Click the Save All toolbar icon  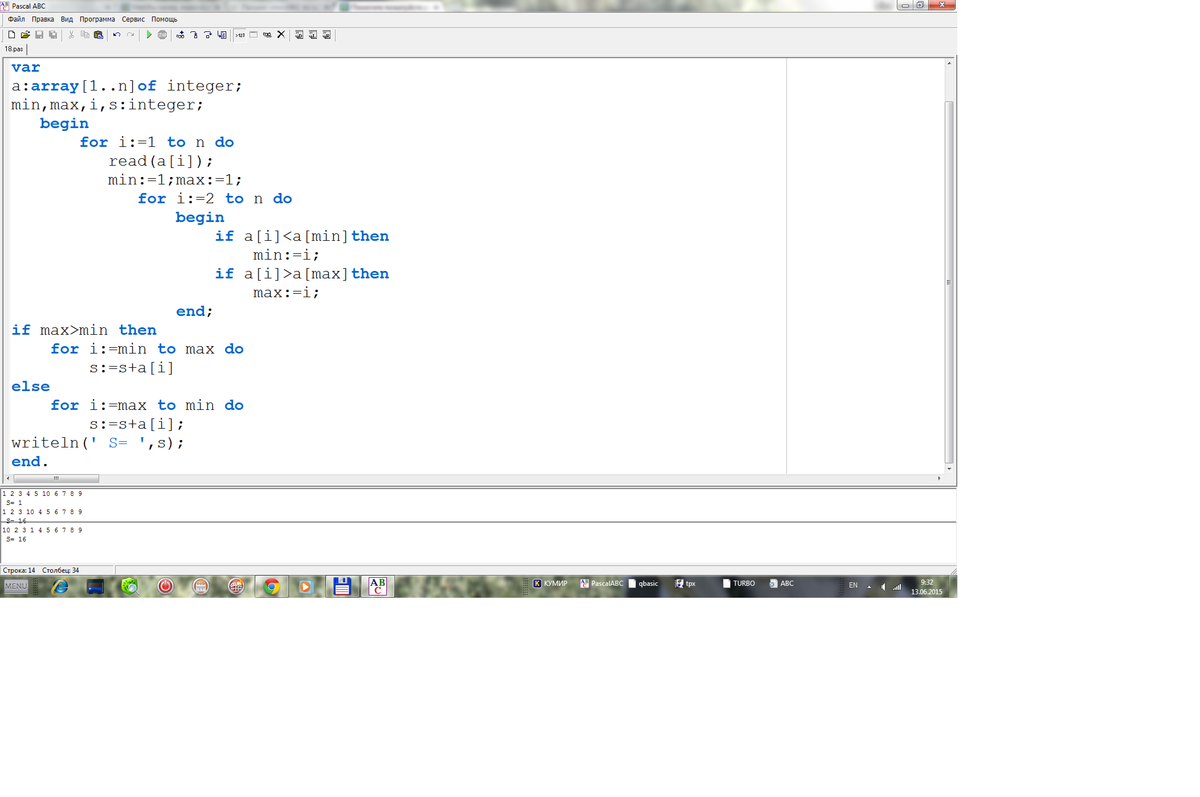point(53,35)
